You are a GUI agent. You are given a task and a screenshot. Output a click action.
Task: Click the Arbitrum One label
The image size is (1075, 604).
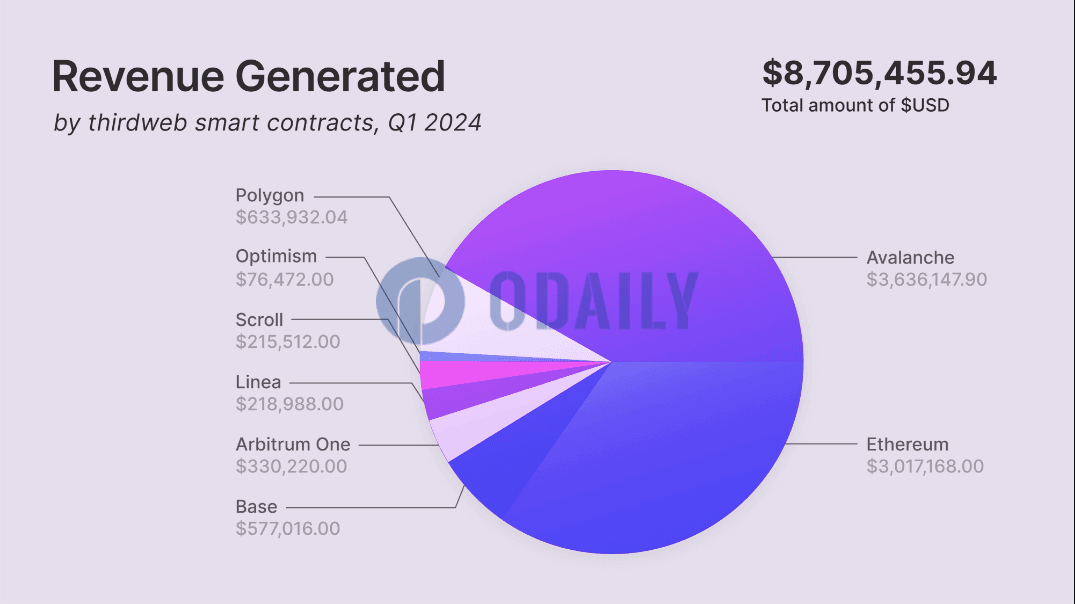(x=293, y=444)
